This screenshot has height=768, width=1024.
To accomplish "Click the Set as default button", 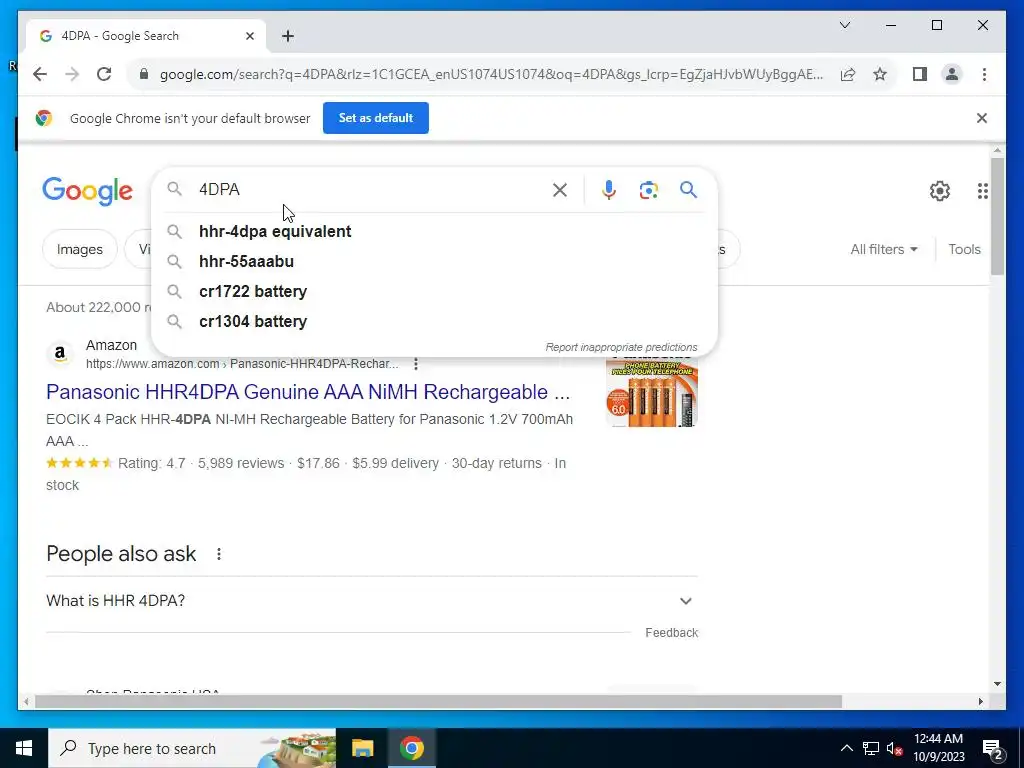I will coord(376,118).
